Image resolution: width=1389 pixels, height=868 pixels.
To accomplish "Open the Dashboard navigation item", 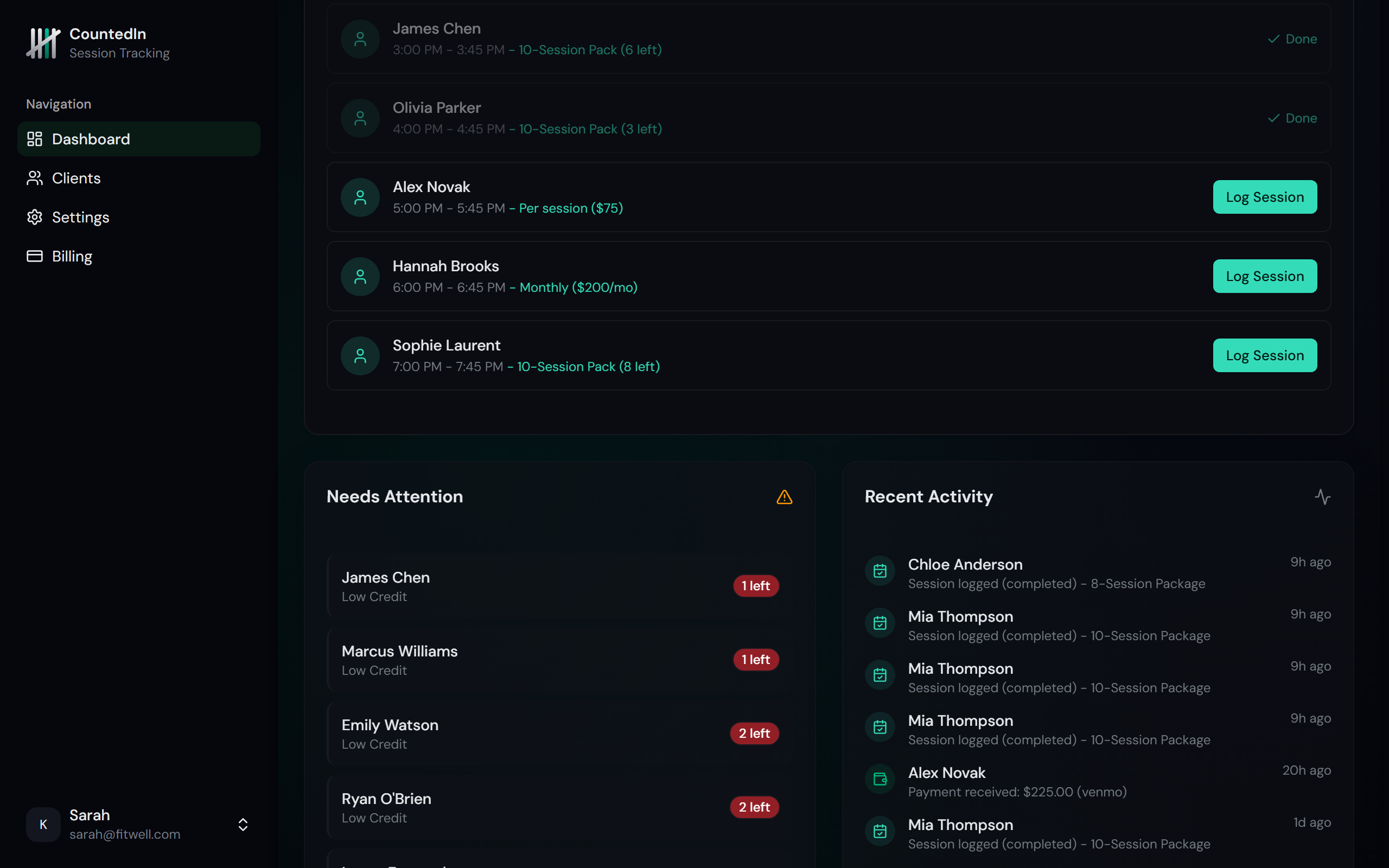I will [x=139, y=139].
